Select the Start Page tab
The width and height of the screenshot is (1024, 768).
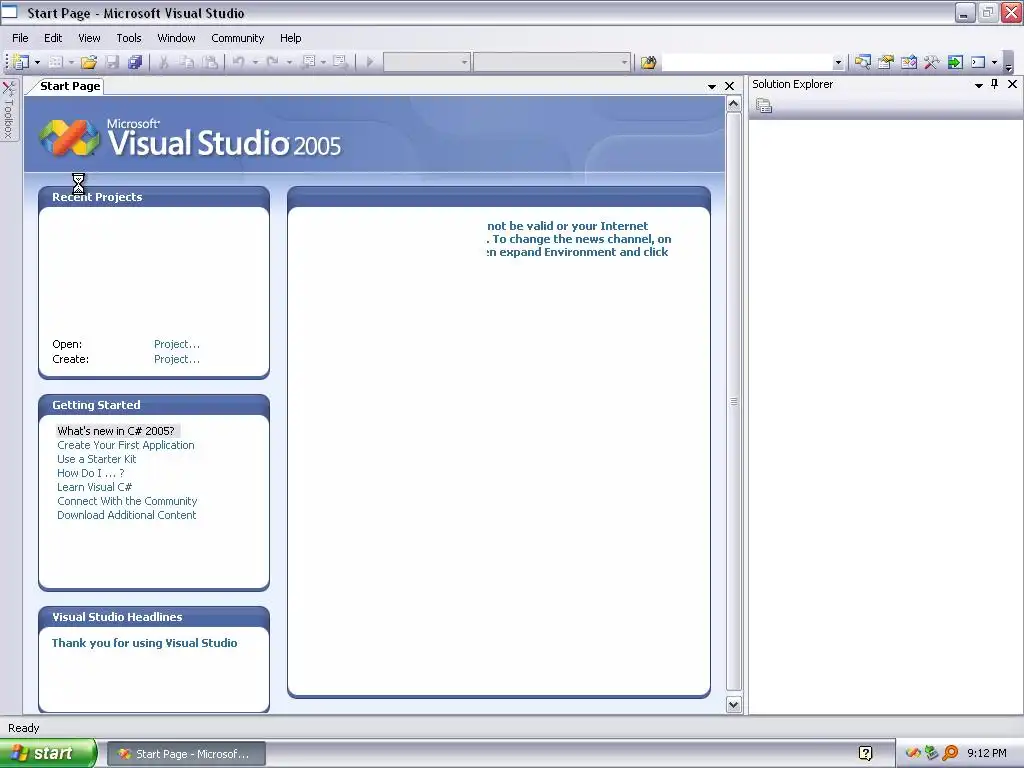point(69,86)
